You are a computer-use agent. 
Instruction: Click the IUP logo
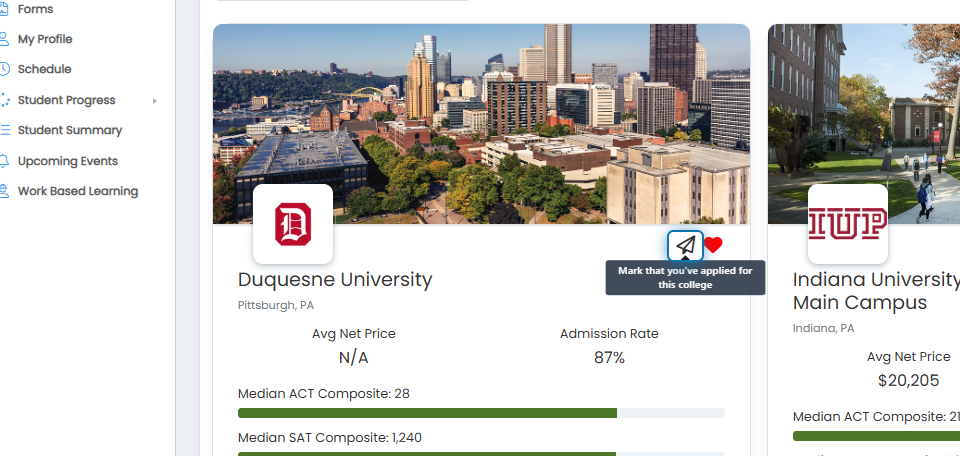(x=847, y=224)
